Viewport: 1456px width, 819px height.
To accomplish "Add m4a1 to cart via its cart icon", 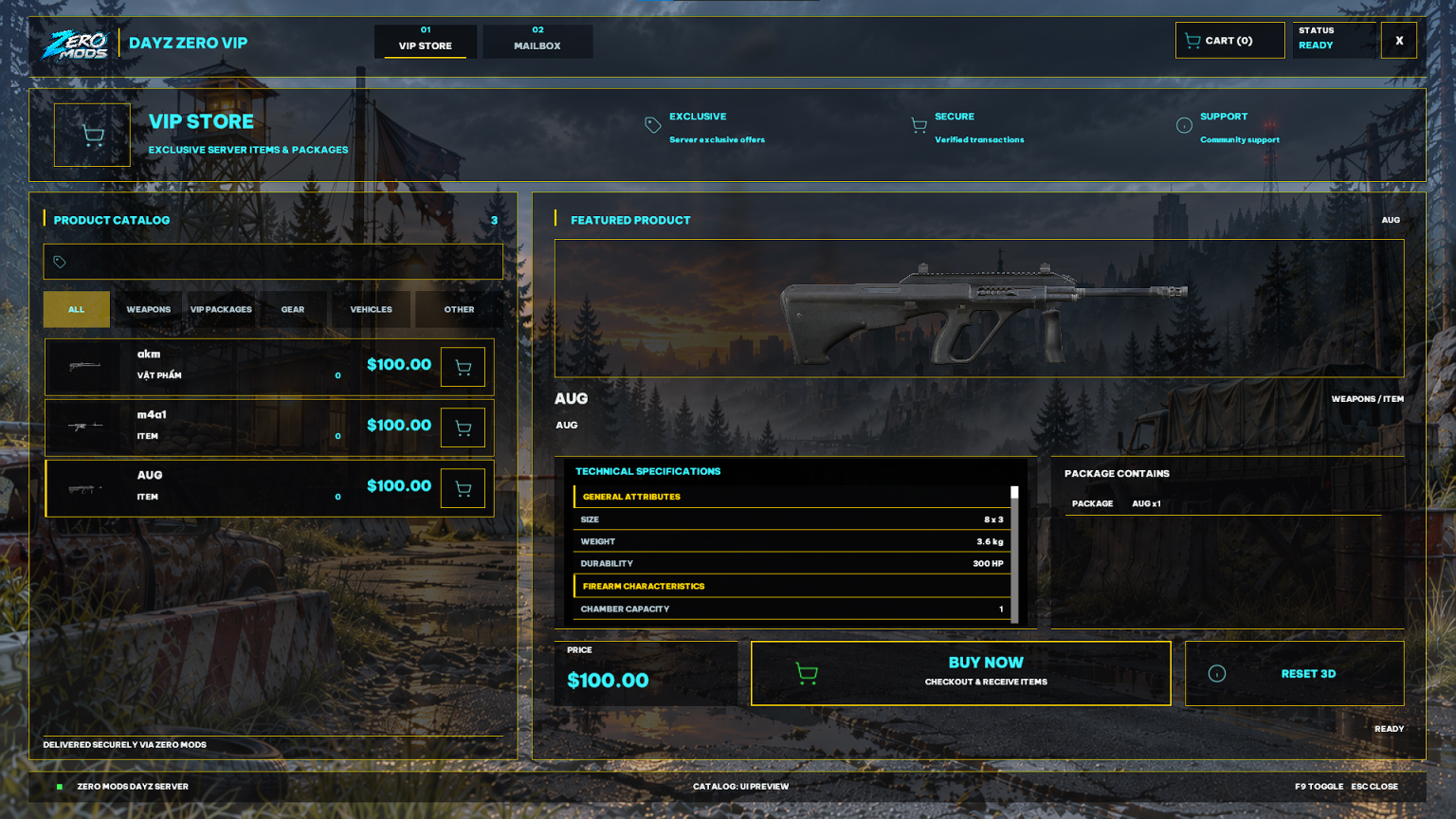I will [x=463, y=428].
